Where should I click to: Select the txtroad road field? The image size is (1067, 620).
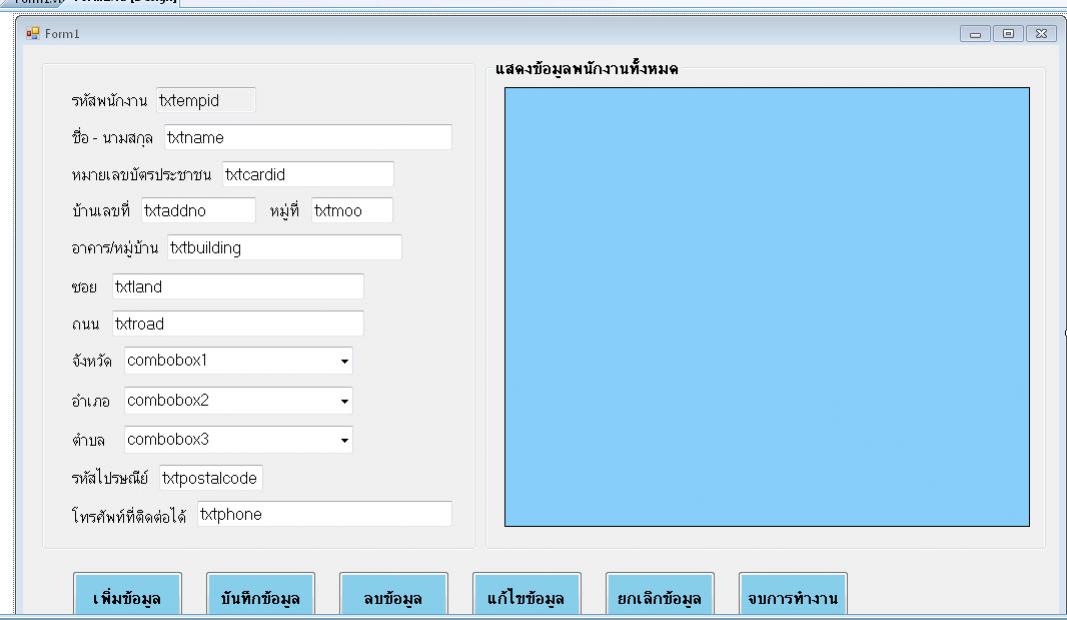click(237, 323)
